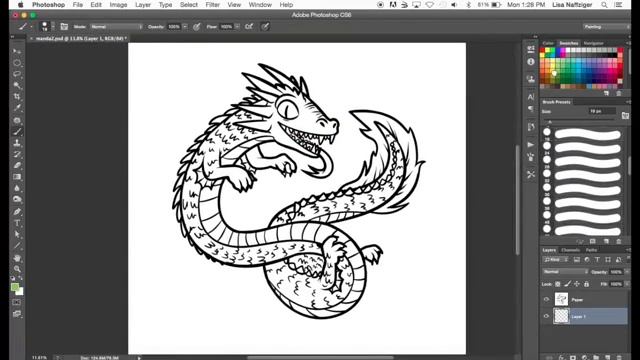The width and height of the screenshot is (640, 360).
Task: Switch to the Color tab
Action: click(548, 43)
